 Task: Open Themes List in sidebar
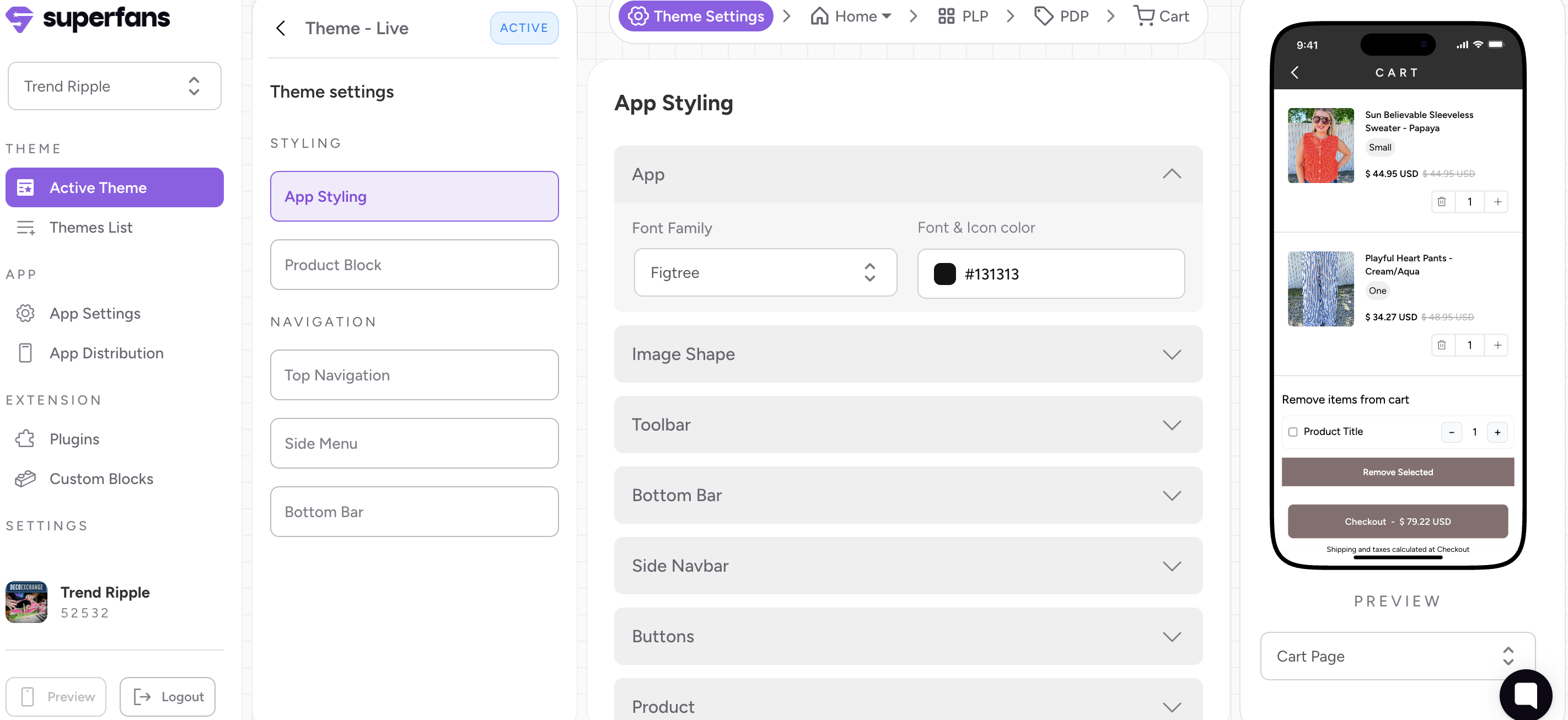click(91, 227)
